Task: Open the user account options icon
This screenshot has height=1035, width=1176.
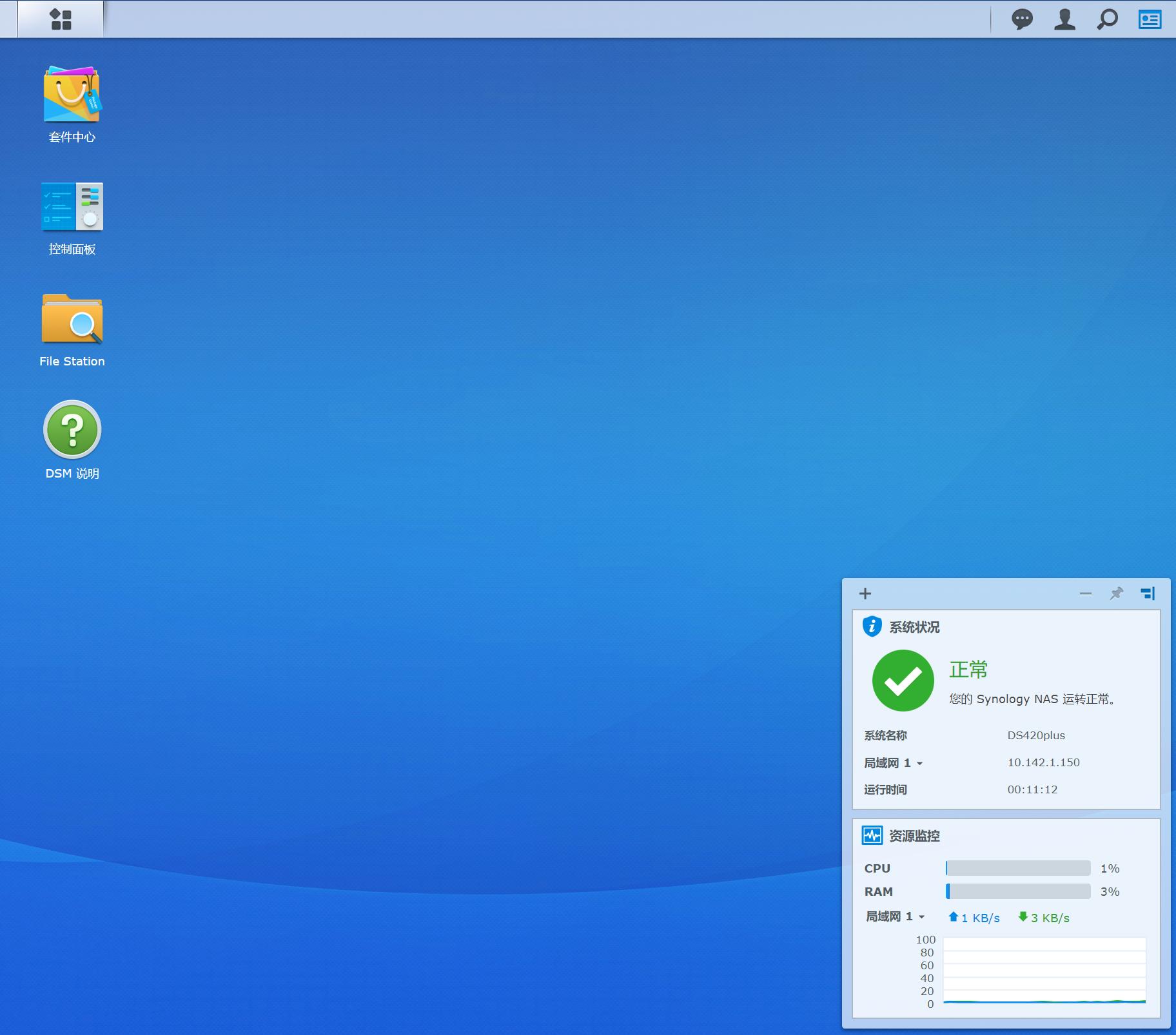Action: (x=1064, y=19)
